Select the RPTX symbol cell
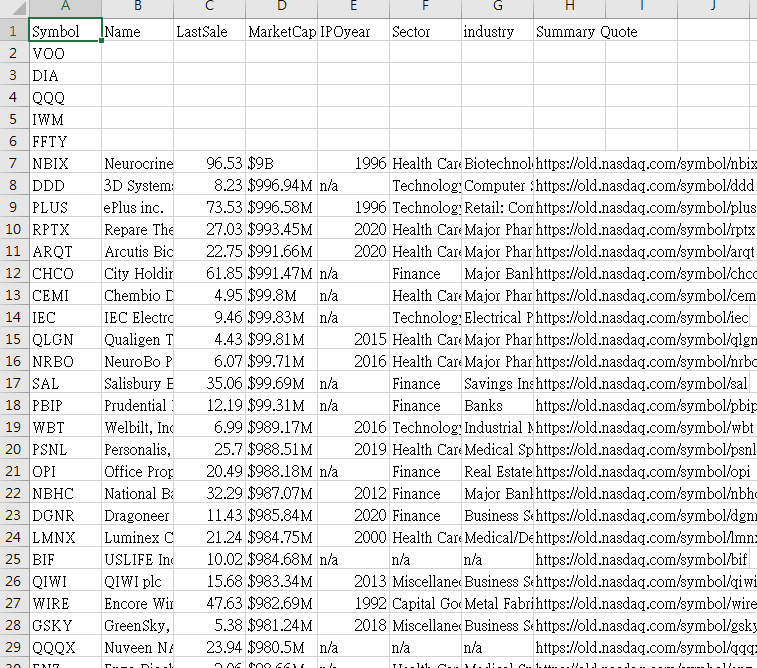This screenshot has height=668, width=757. [65, 229]
